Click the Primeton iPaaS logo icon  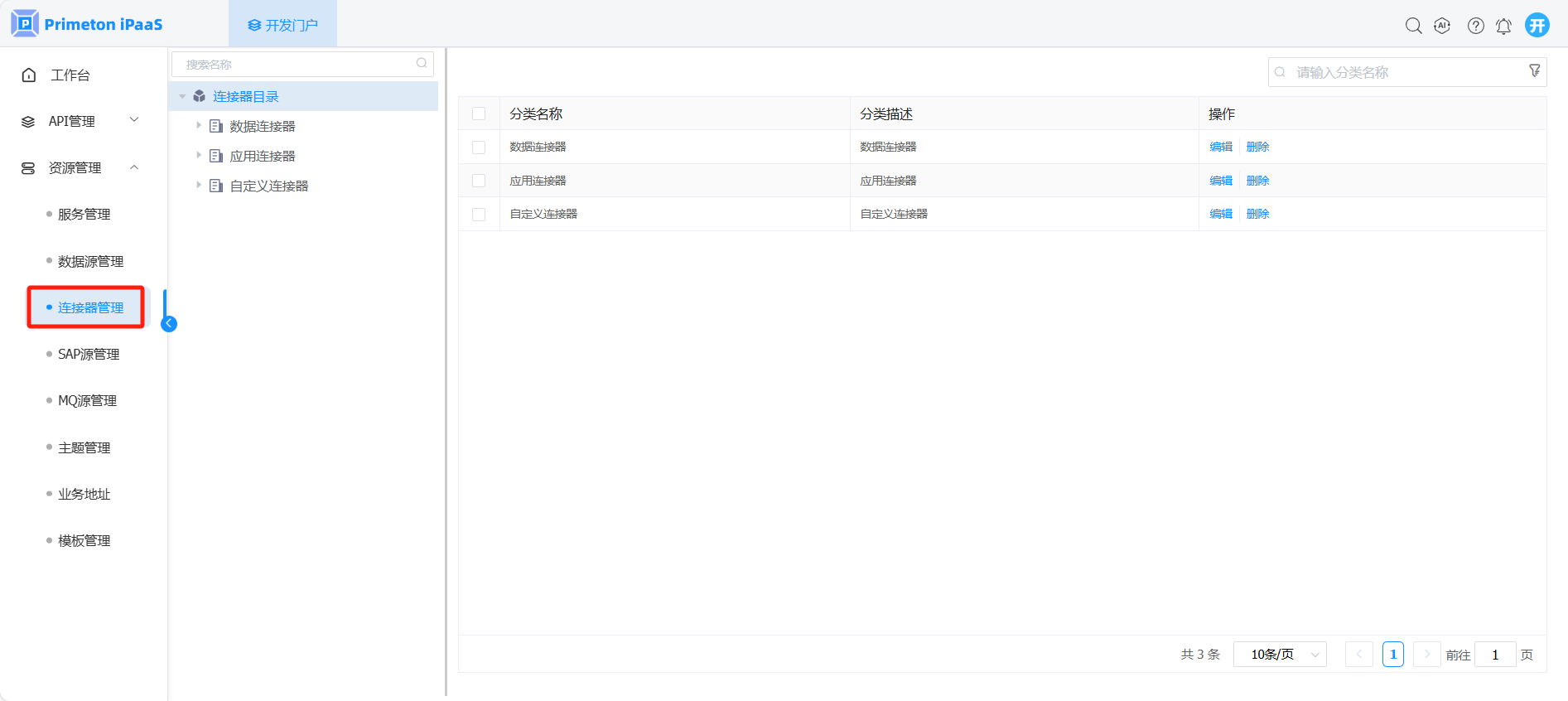coord(25,23)
